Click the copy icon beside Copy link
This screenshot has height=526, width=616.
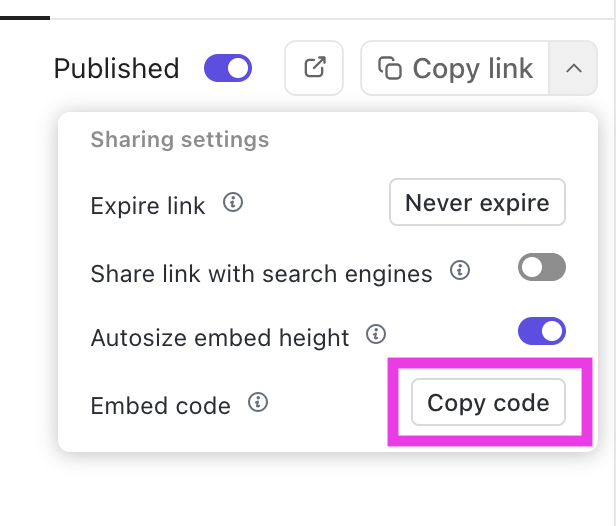[389, 68]
